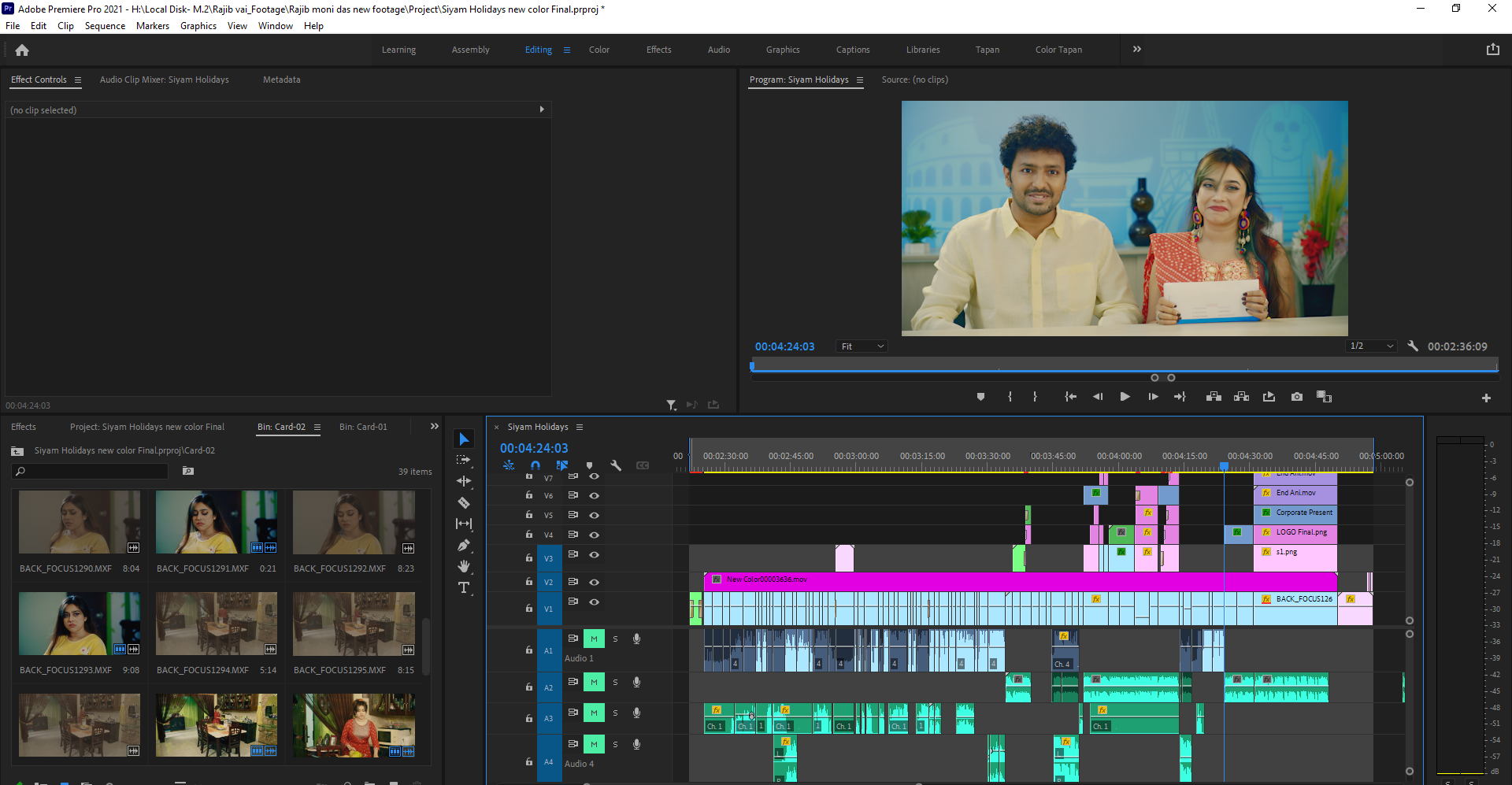Click Program monitor timecode 00:04:24:03
The height and width of the screenshot is (785, 1512).
click(x=784, y=346)
